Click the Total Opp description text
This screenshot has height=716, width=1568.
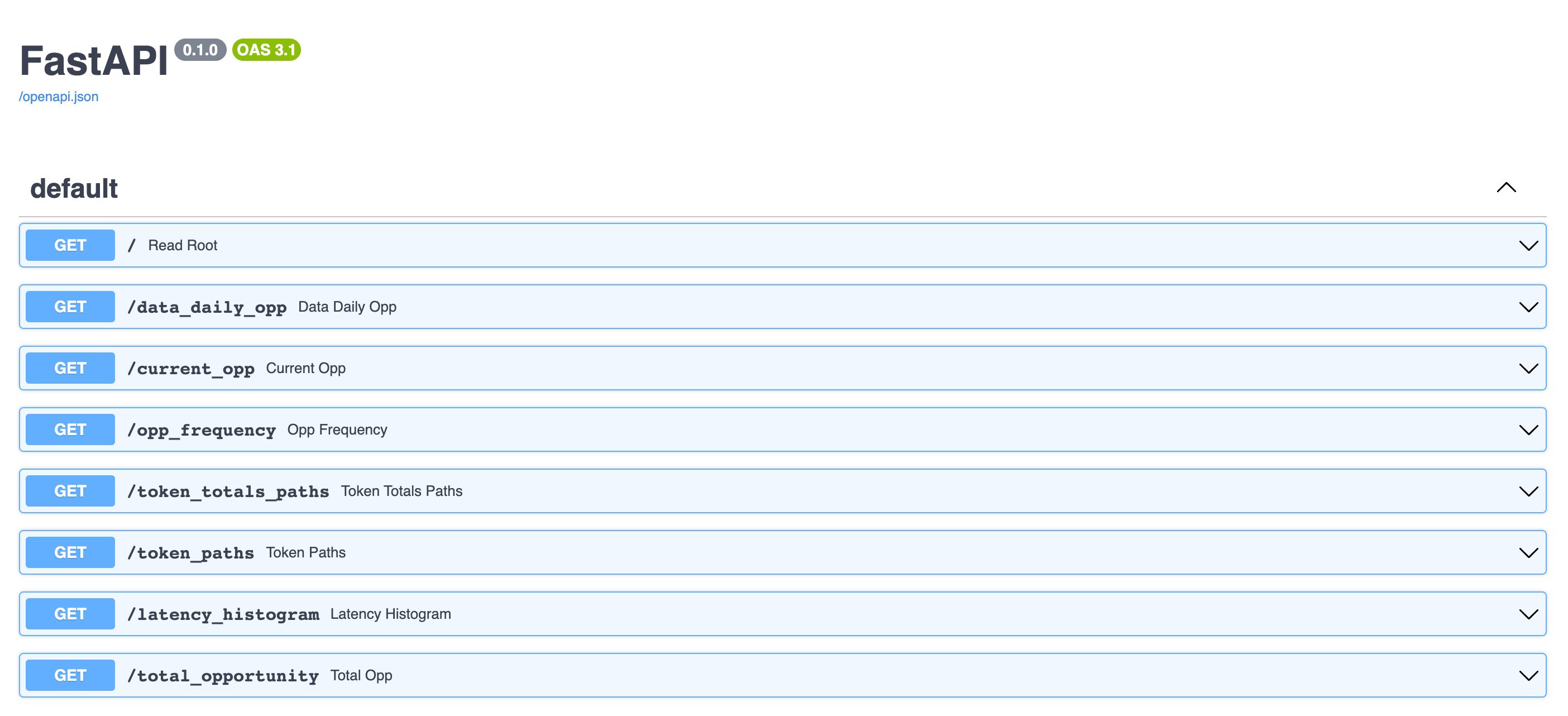361,676
